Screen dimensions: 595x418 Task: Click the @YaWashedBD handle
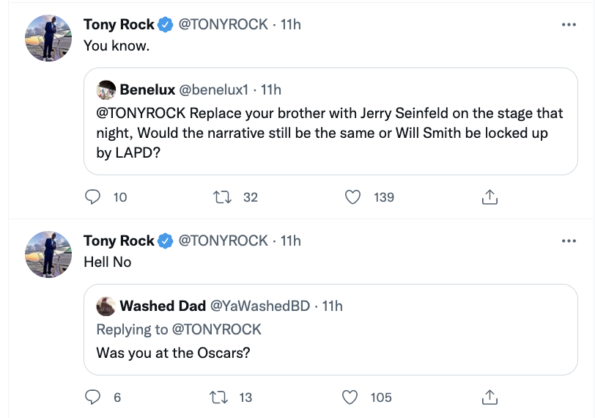[260, 306]
